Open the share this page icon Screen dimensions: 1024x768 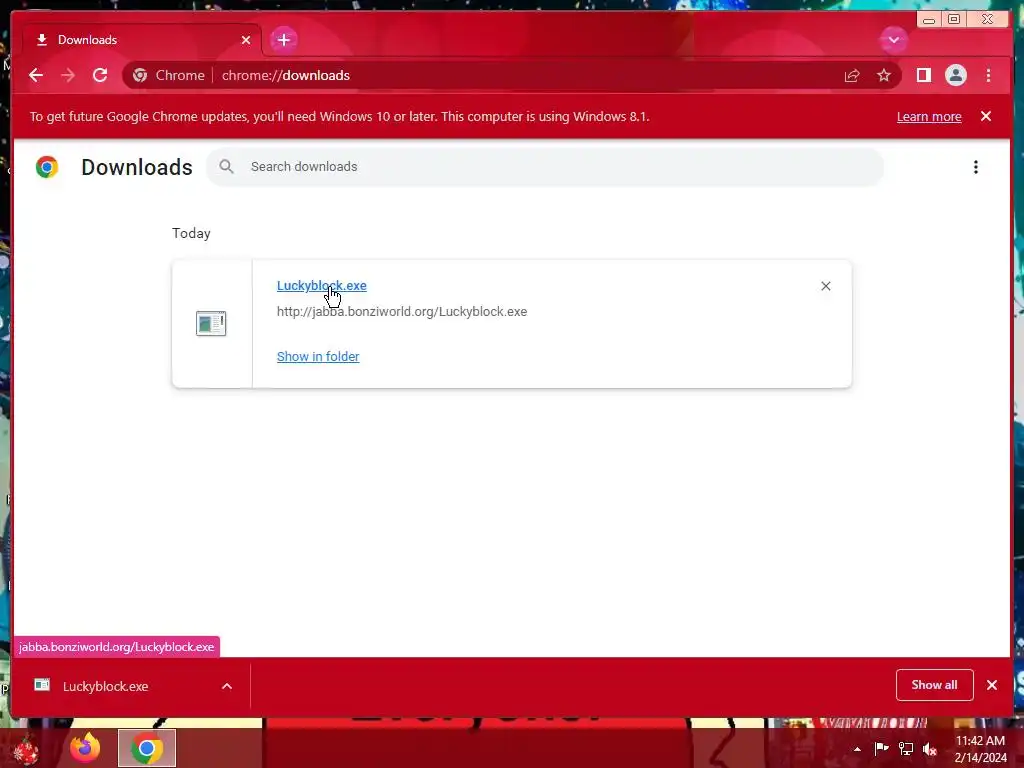(x=852, y=76)
